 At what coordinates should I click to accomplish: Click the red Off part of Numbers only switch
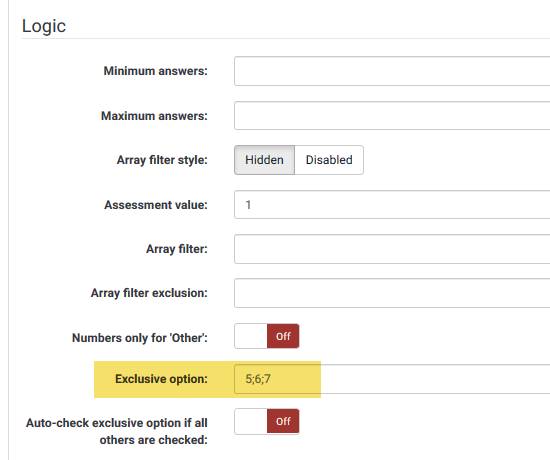pyautogui.click(x=283, y=336)
